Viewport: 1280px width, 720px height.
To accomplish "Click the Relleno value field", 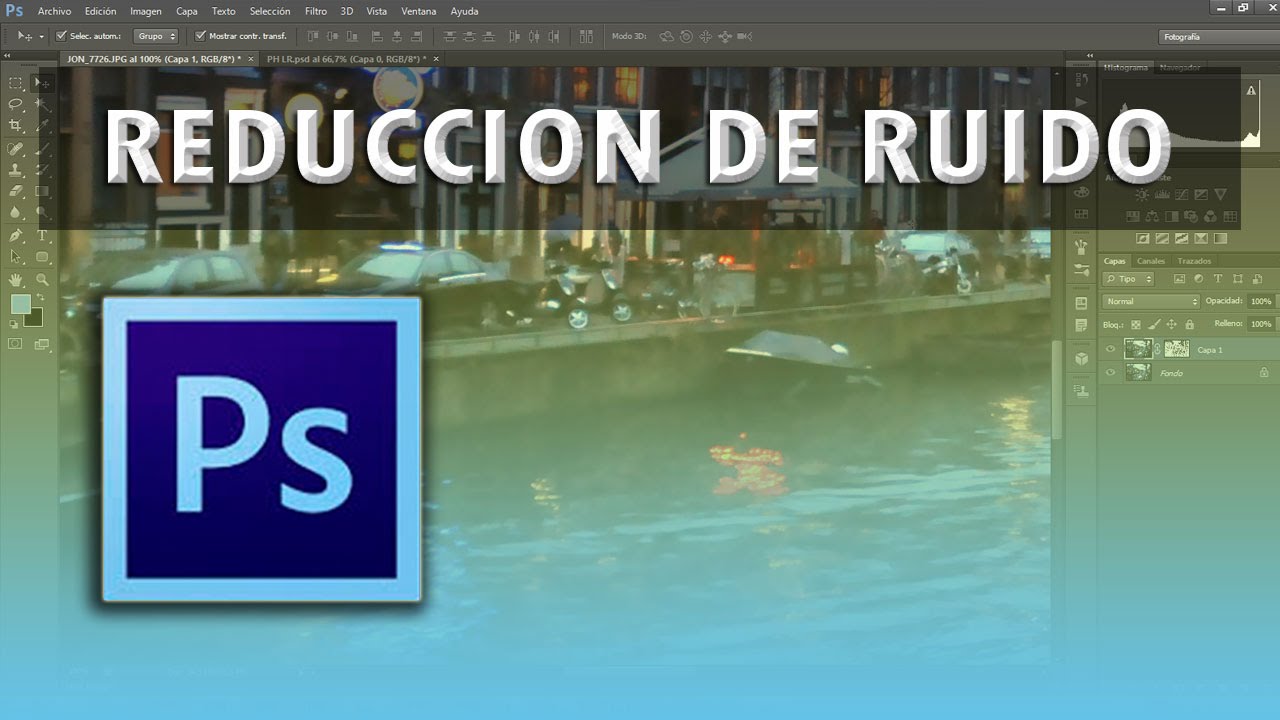I will [x=1261, y=324].
